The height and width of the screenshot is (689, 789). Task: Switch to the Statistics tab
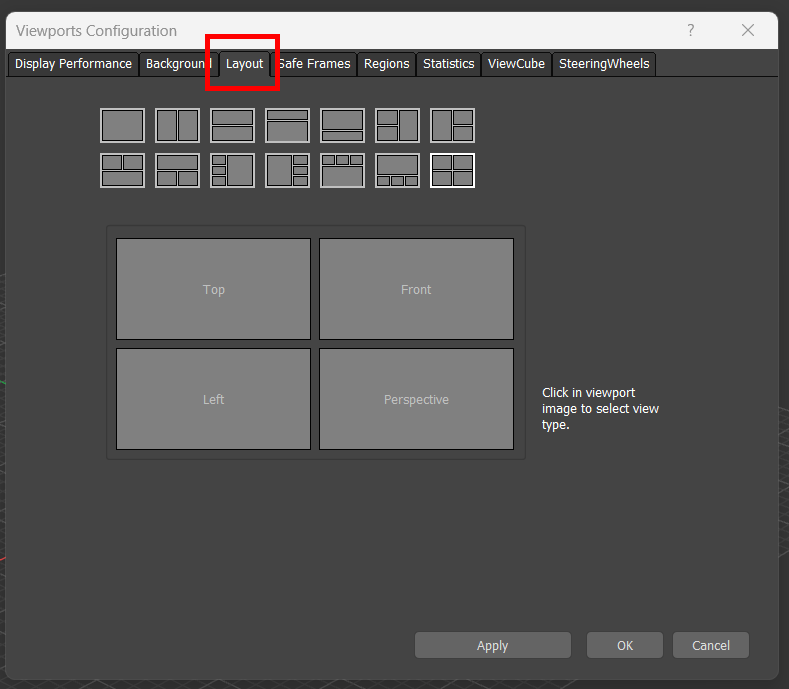(448, 64)
